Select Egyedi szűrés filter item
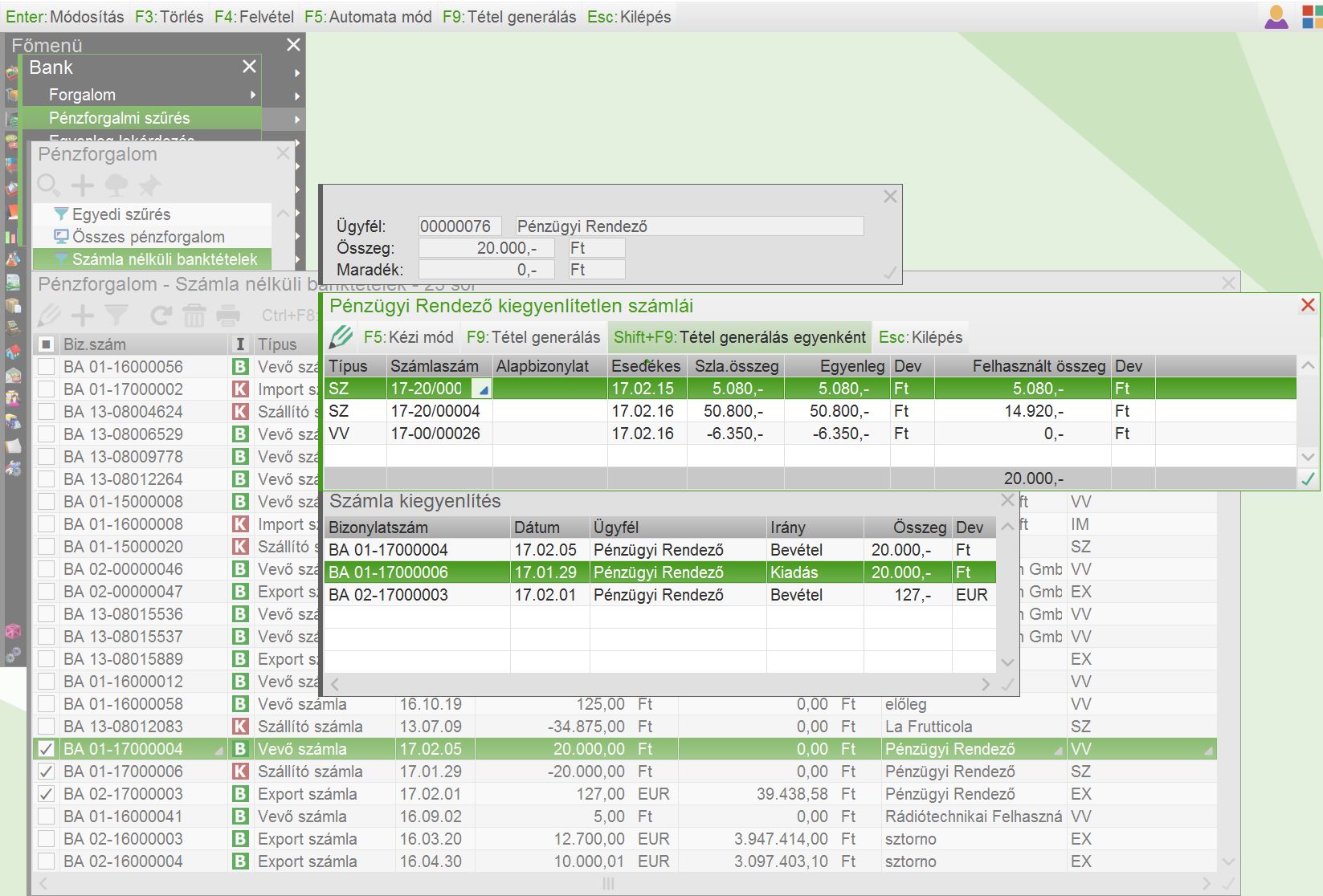 [x=120, y=214]
